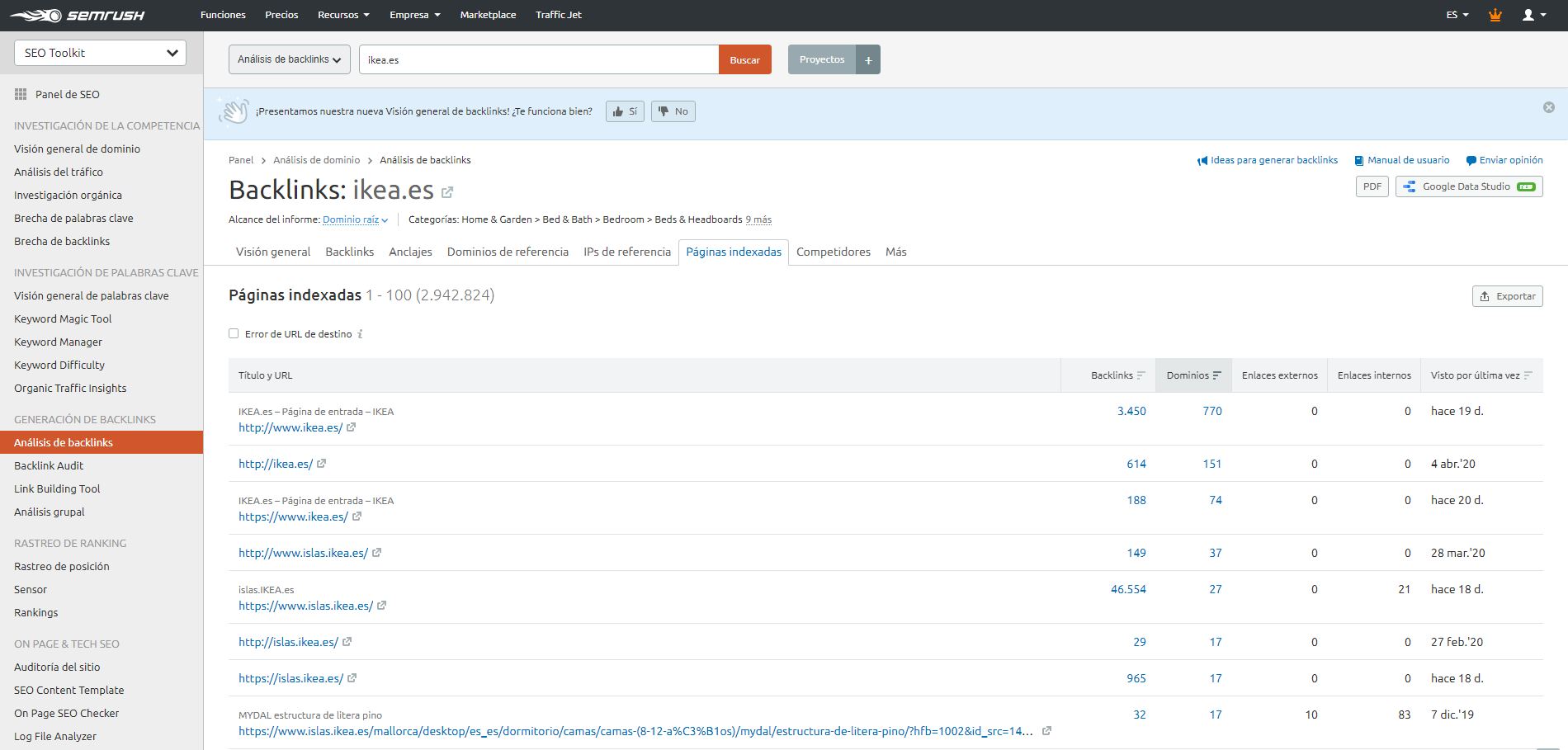Click the Semrush logo
This screenshot has width=1568, height=750.
[x=77, y=15]
